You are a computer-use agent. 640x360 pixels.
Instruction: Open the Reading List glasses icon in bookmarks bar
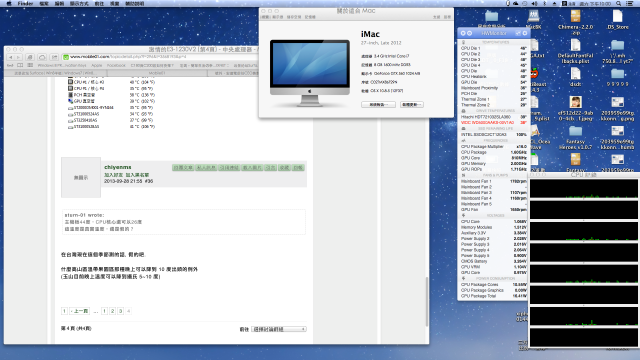tap(10, 65)
